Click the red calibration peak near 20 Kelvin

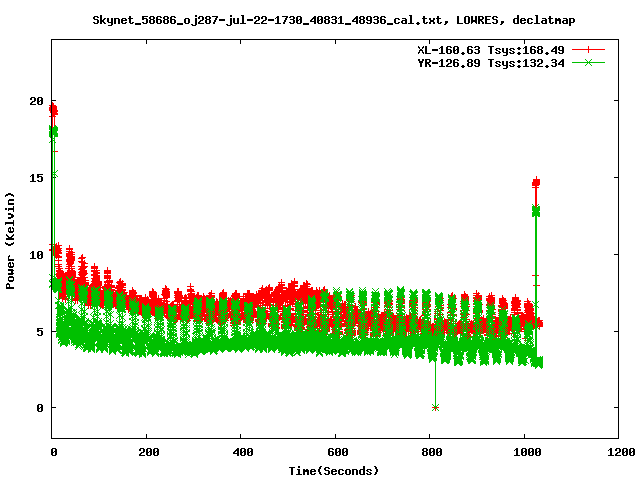click(53, 109)
